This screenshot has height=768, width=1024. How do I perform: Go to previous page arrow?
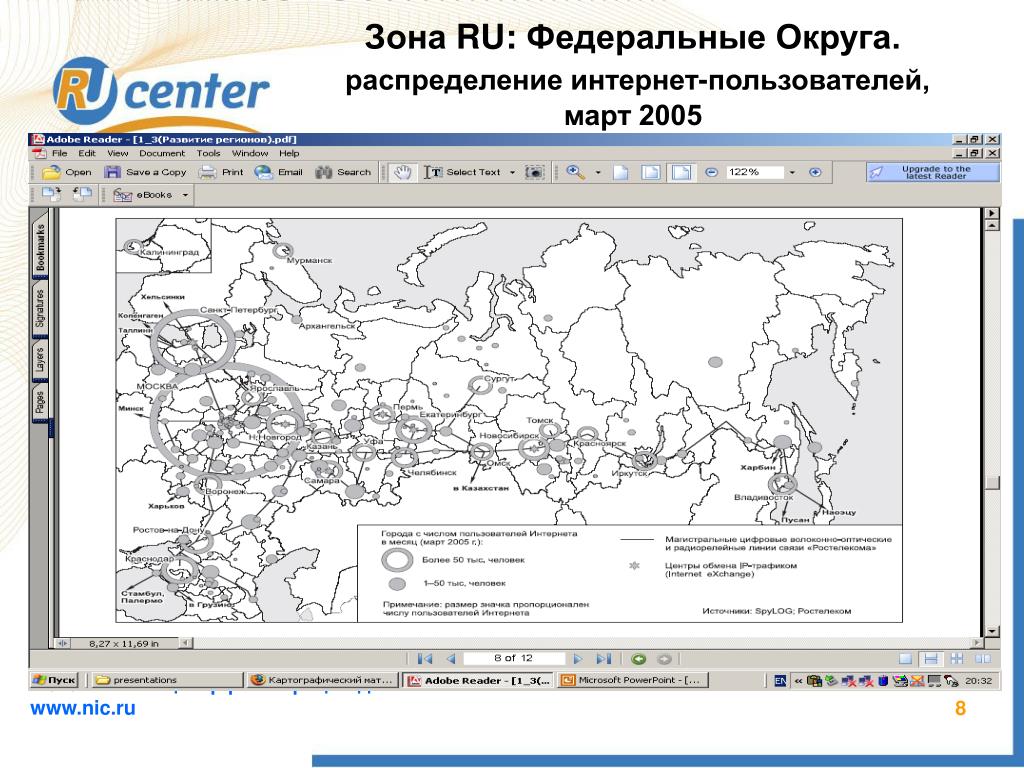point(451,659)
